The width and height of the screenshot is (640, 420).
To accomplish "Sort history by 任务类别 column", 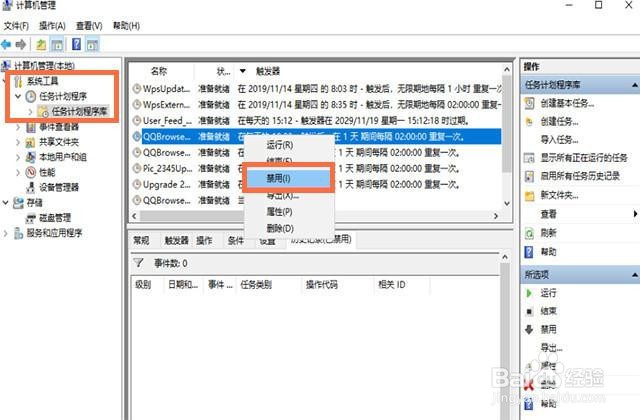I will point(256,284).
